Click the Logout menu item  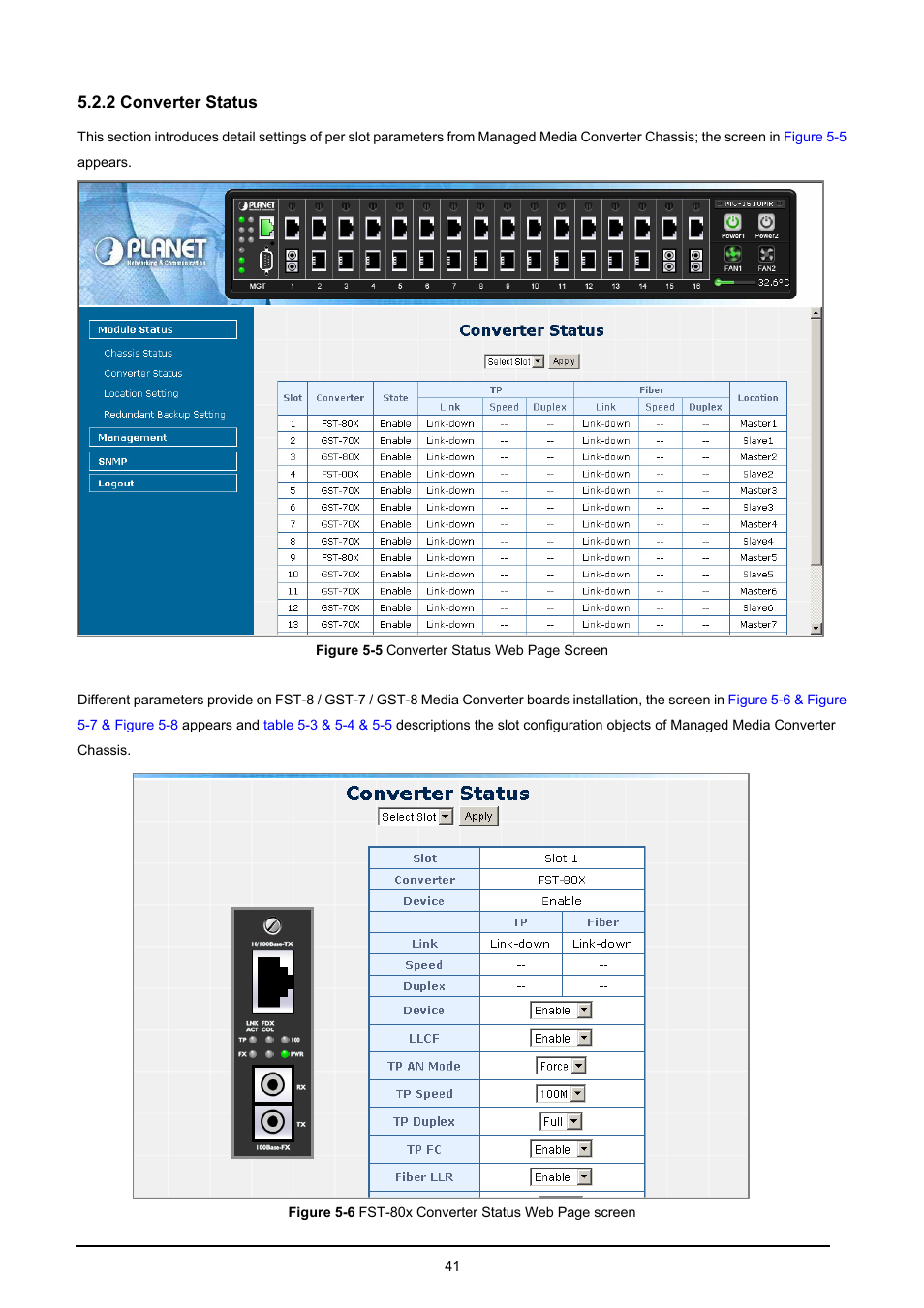point(163,483)
